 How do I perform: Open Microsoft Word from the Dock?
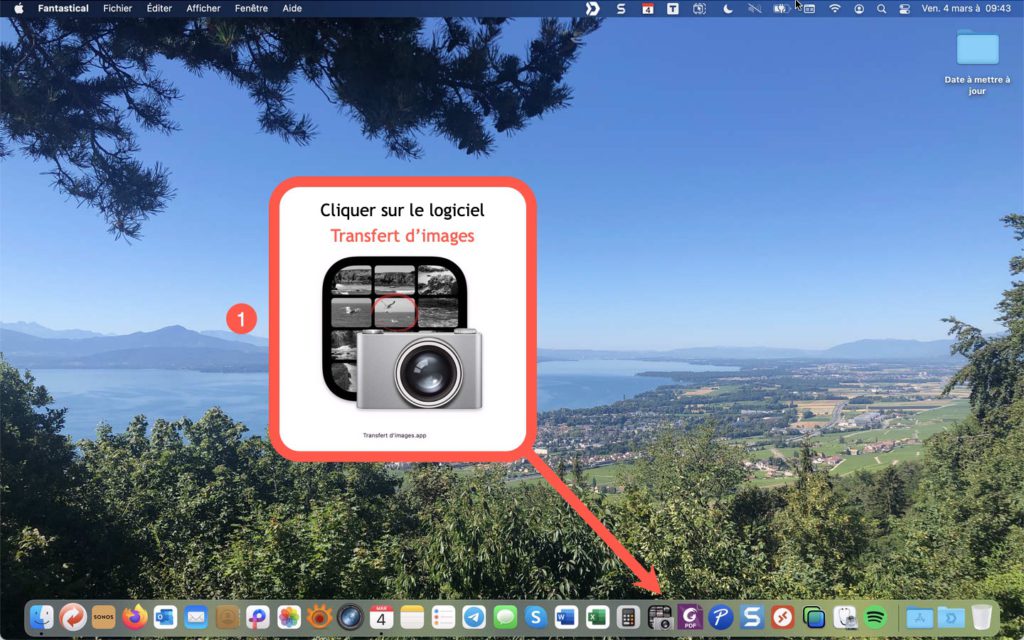566,617
